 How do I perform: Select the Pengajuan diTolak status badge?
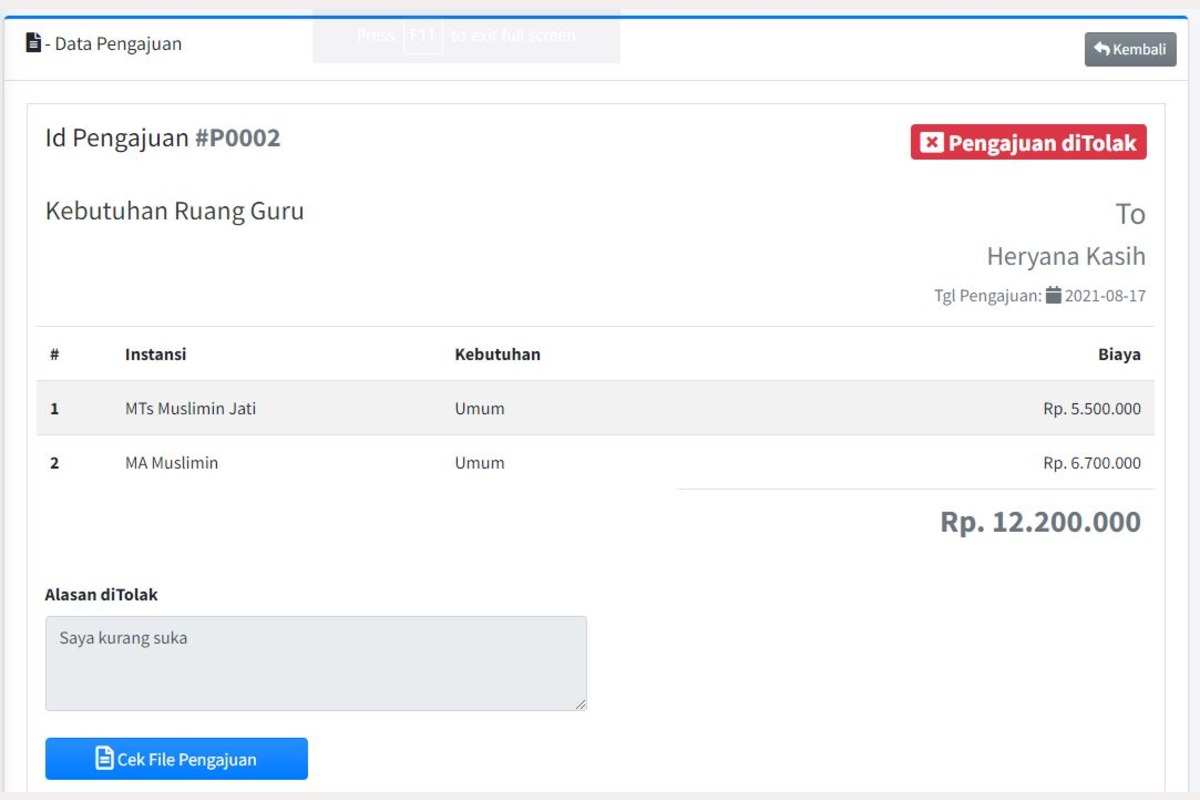[1028, 143]
